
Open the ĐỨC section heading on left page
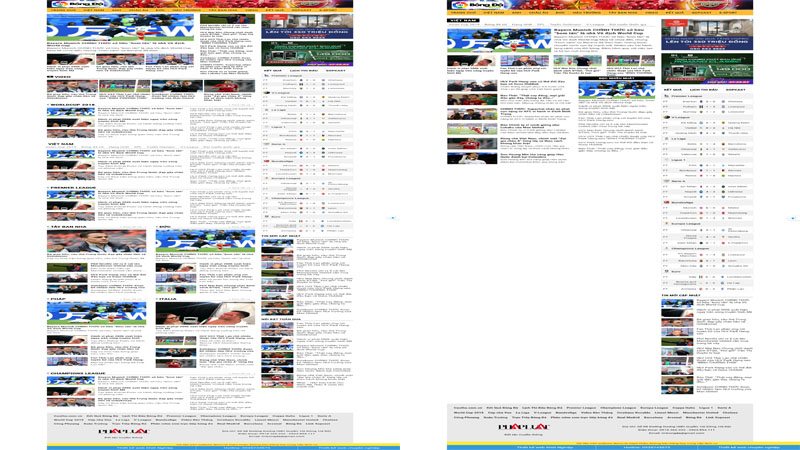tap(164, 227)
